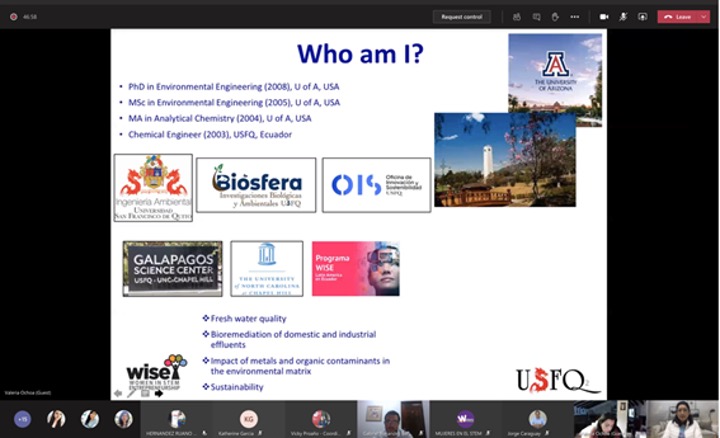
Task: Expand the +15 overflow participants list
Action: pyautogui.click(x=22, y=419)
